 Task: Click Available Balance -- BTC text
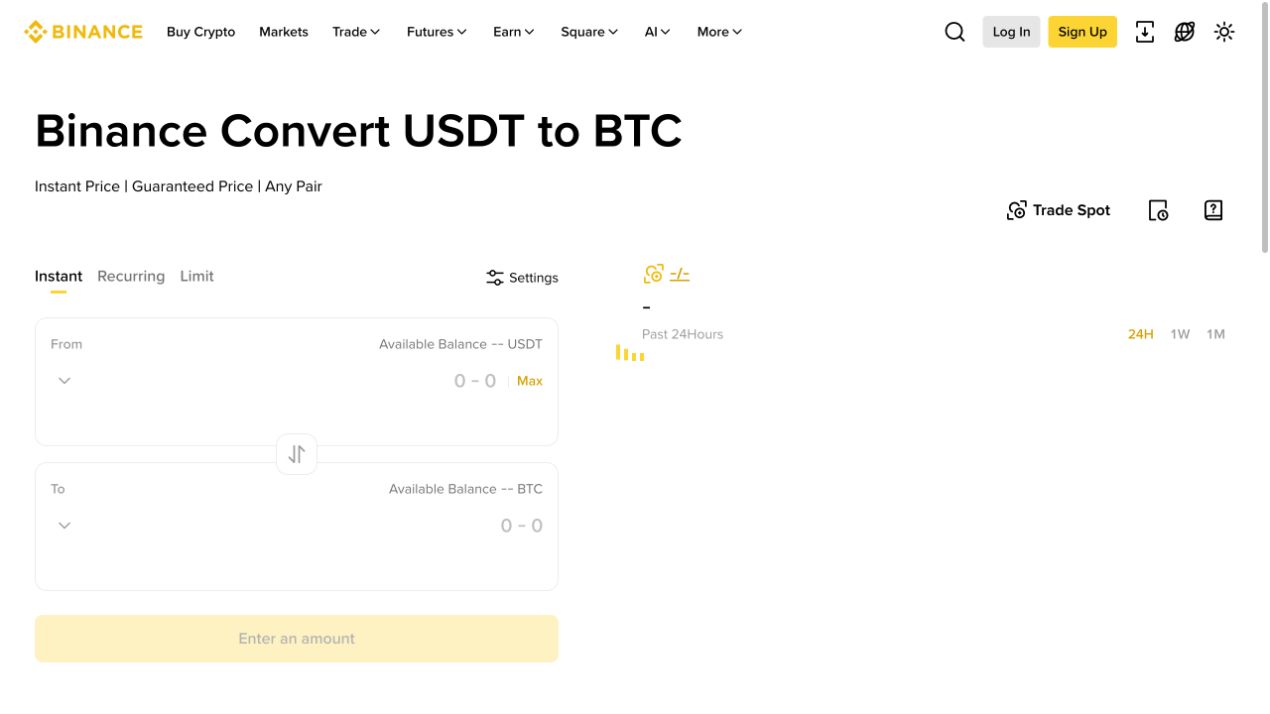click(x=466, y=489)
